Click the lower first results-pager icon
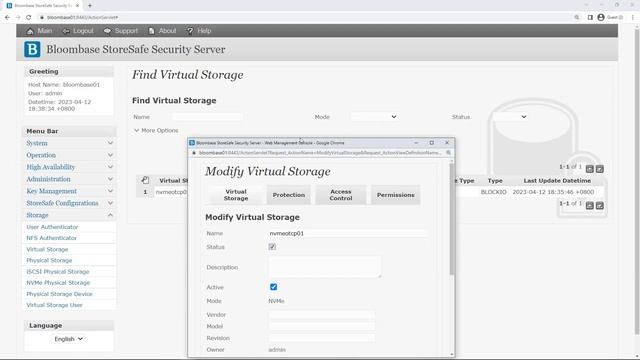Image resolution: width=640 pixels, height=360 pixels. [589, 205]
